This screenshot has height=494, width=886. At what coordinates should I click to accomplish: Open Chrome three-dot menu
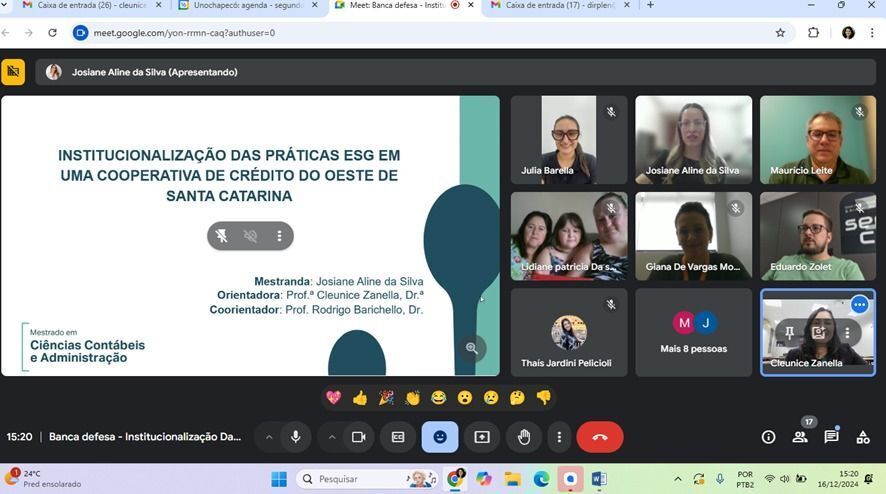tap(872, 33)
